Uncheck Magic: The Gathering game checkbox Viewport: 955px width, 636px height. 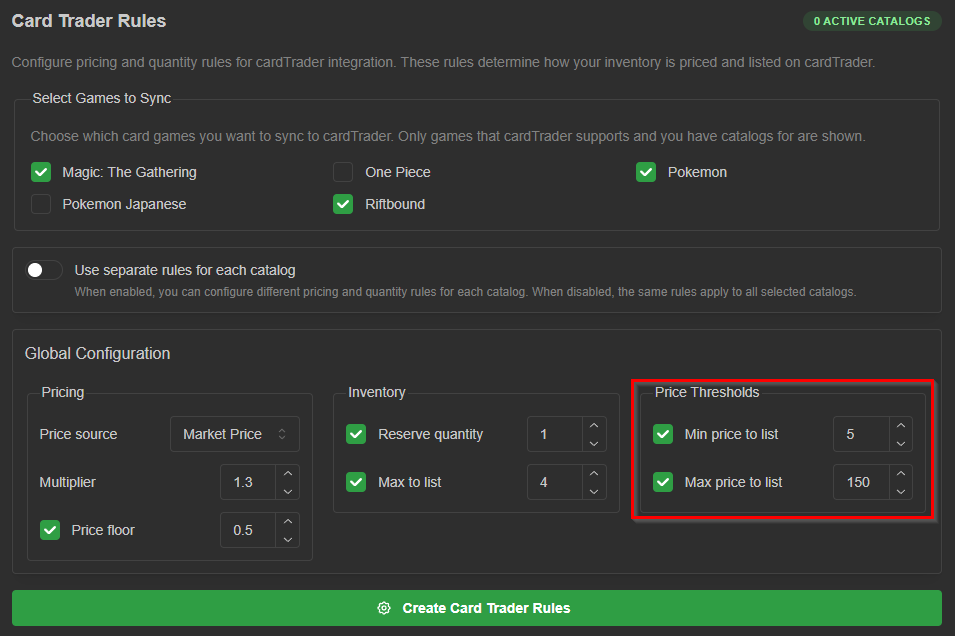41,172
